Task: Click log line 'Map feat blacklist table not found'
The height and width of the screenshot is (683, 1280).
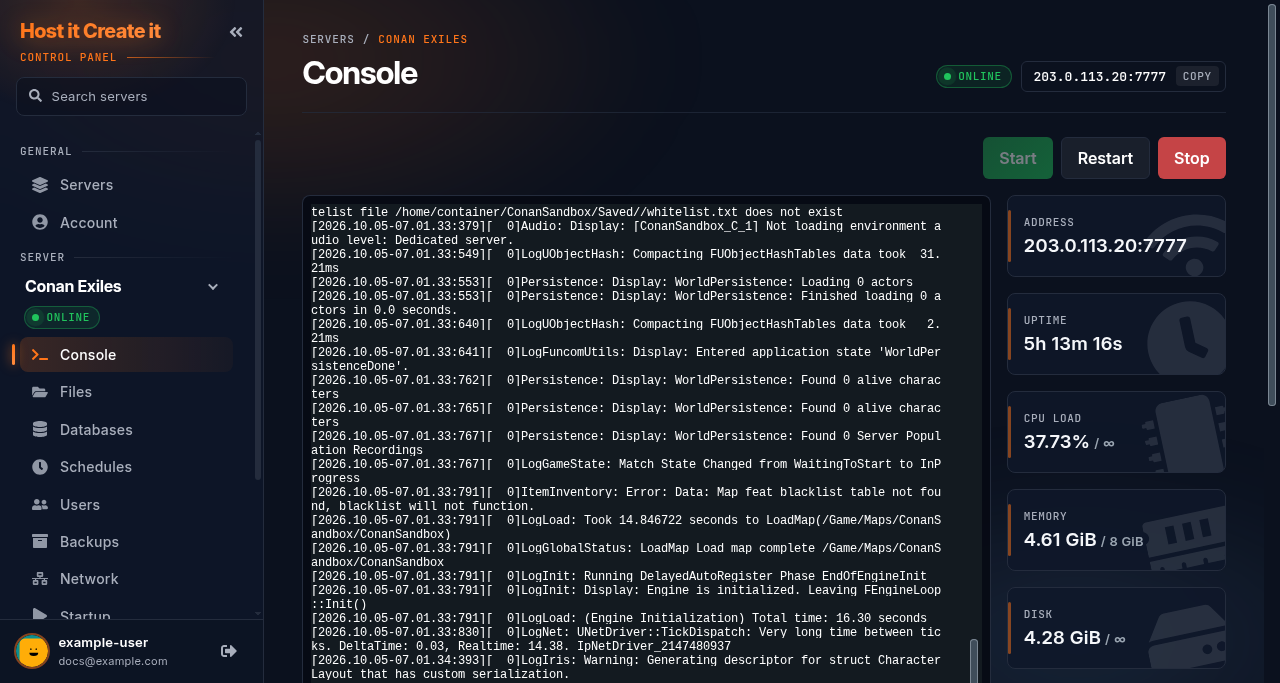Action: 626,499
